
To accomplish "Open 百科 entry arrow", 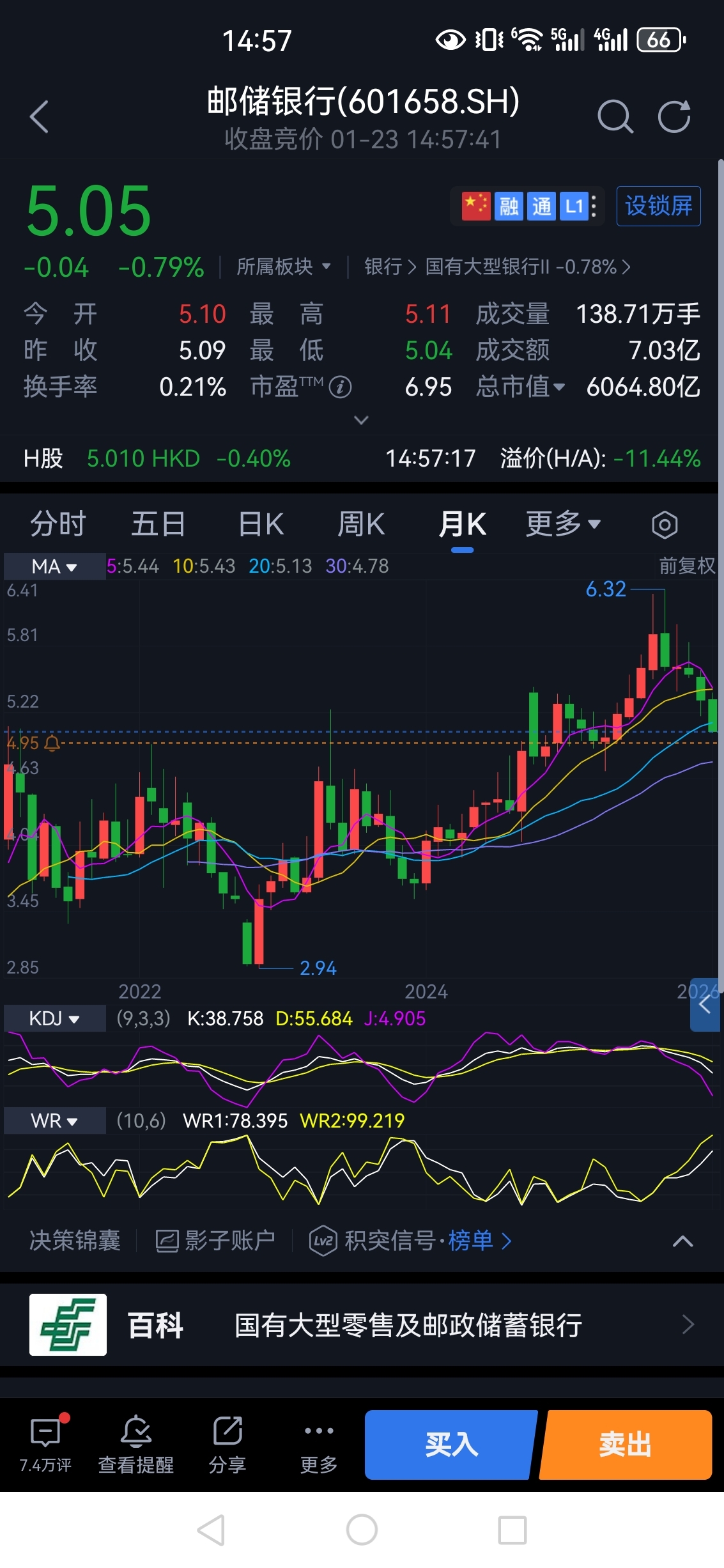I will click(x=688, y=1324).
